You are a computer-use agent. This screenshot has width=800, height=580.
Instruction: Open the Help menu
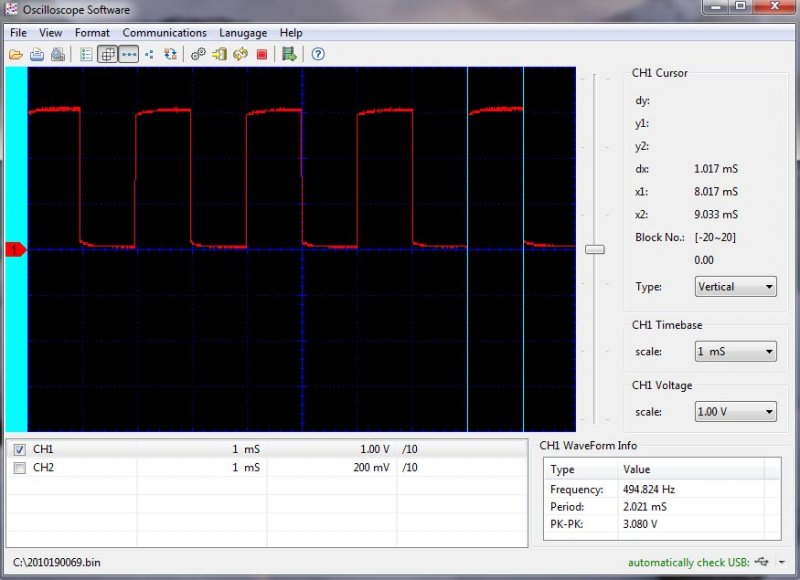(x=291, y=33)
